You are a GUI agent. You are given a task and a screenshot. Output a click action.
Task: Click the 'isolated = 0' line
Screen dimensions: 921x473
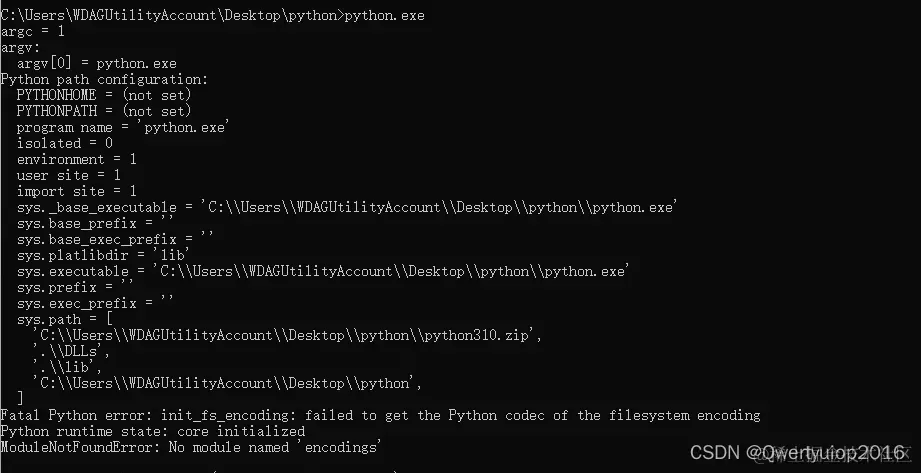point(65,143)
